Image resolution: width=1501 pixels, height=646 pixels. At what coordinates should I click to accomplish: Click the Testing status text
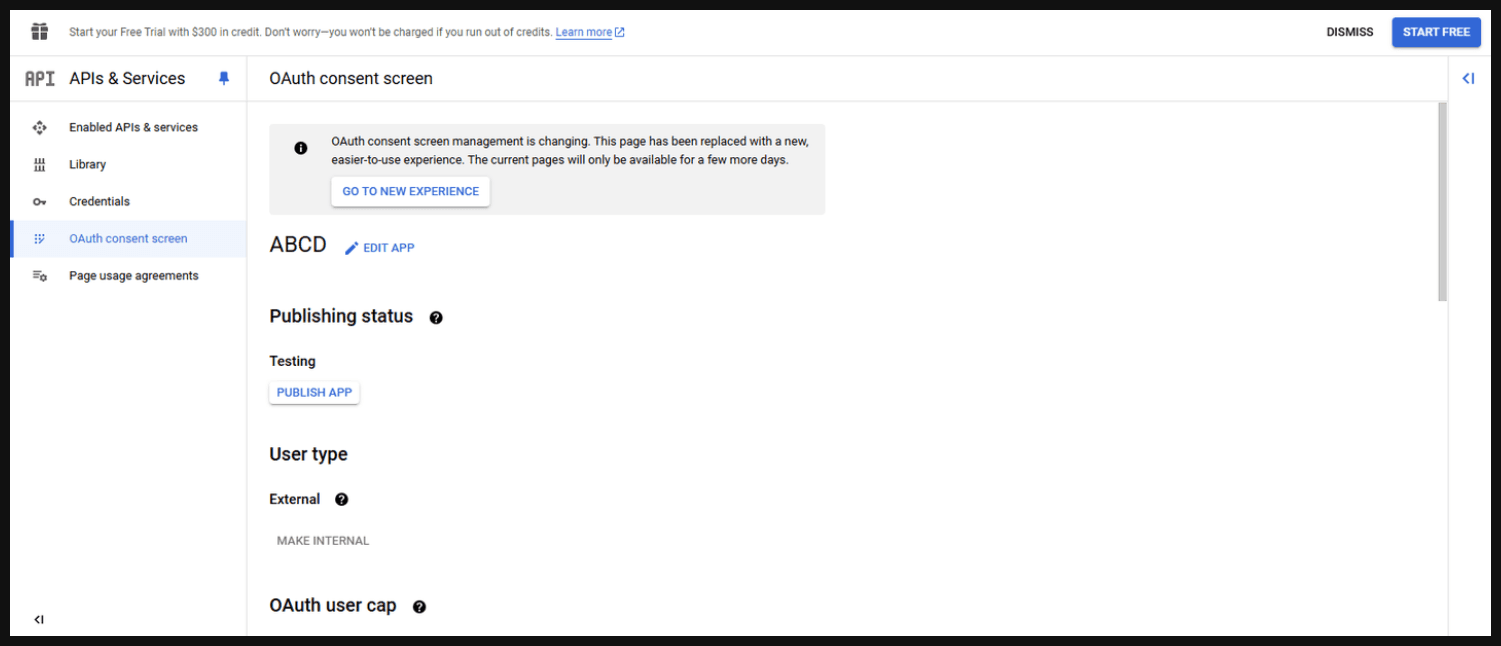click(292, 361)
